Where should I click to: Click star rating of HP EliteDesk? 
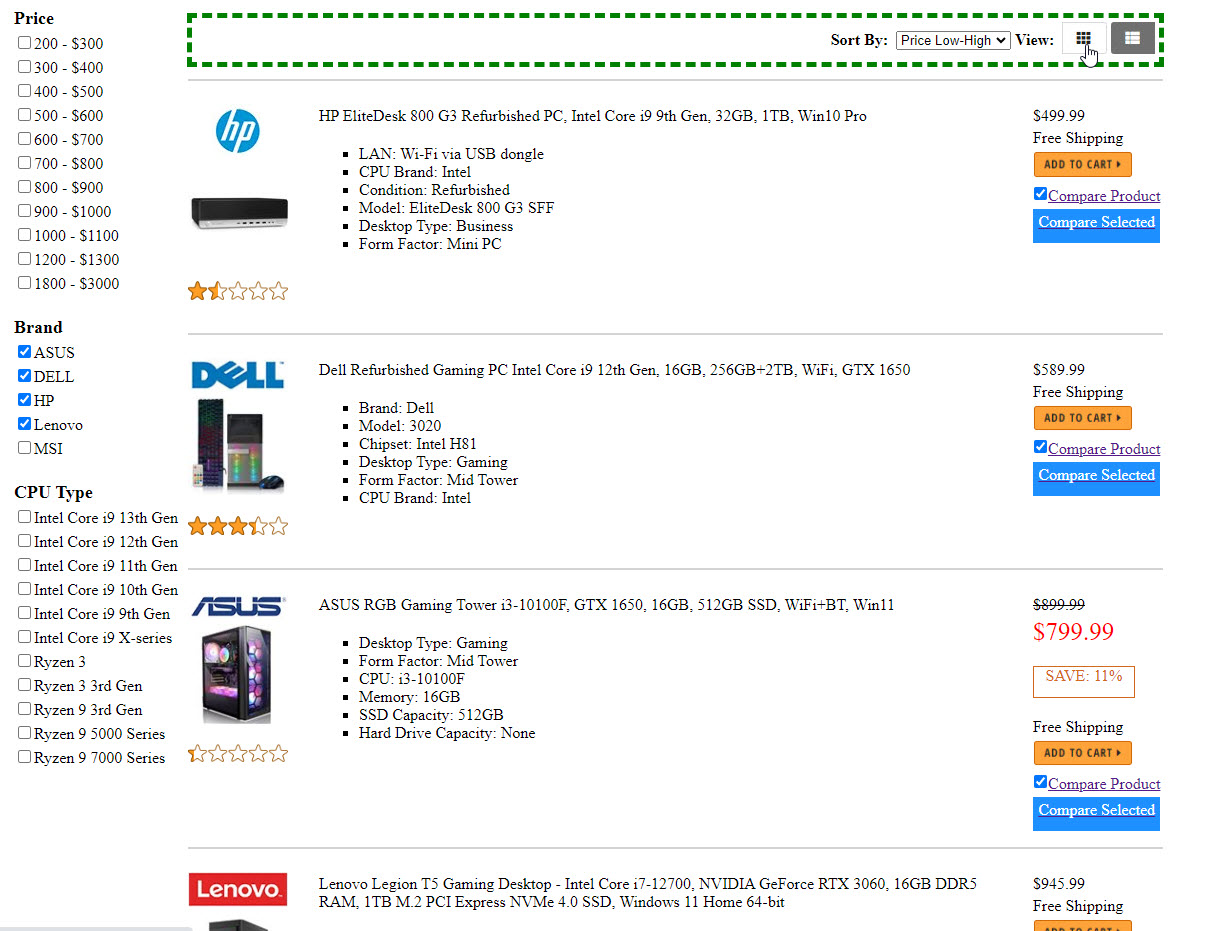point(238,292)
